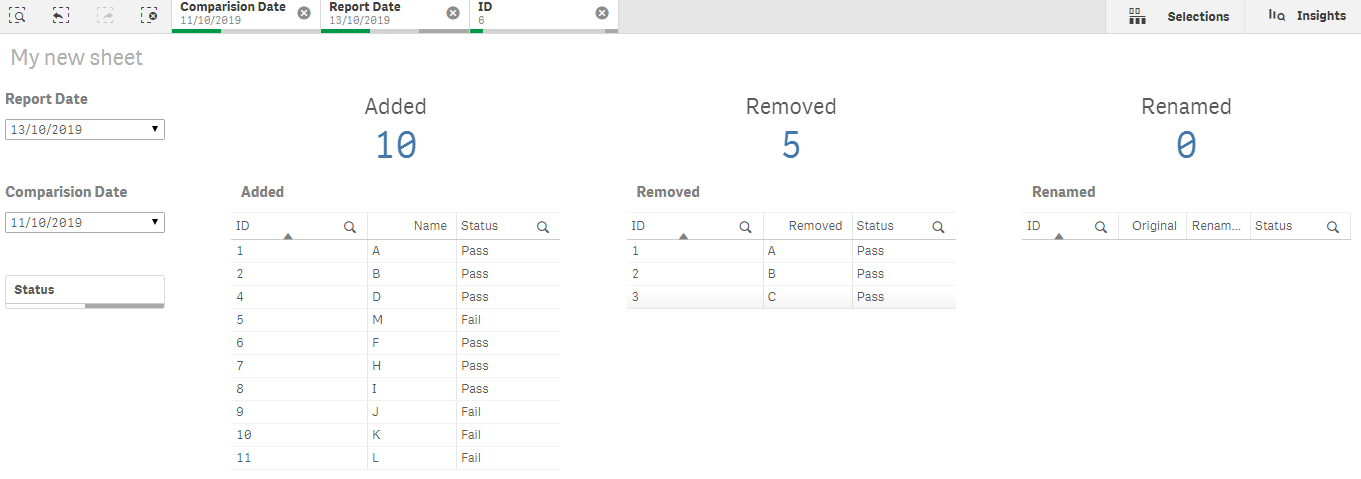Open the Selections tool
This screenshot has width=1361, height=479.
pos(1179,16)
